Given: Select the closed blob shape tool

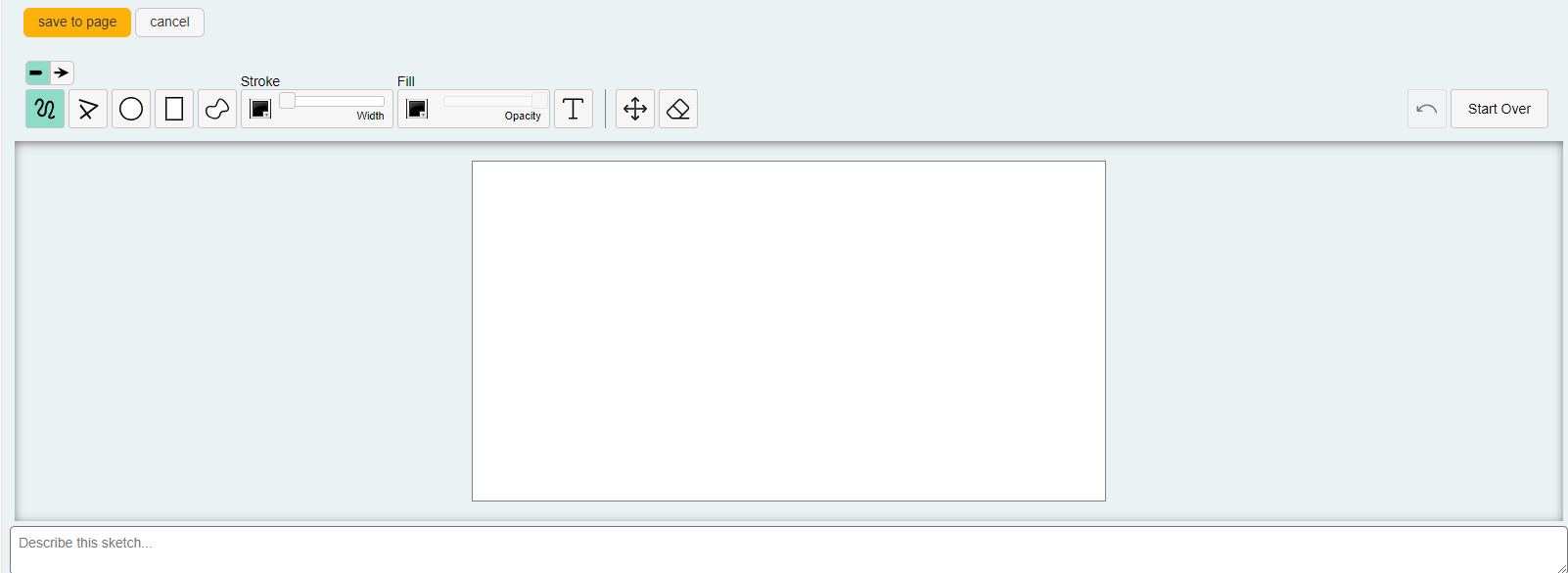Looking at the screenshot, I should point(217,109).
